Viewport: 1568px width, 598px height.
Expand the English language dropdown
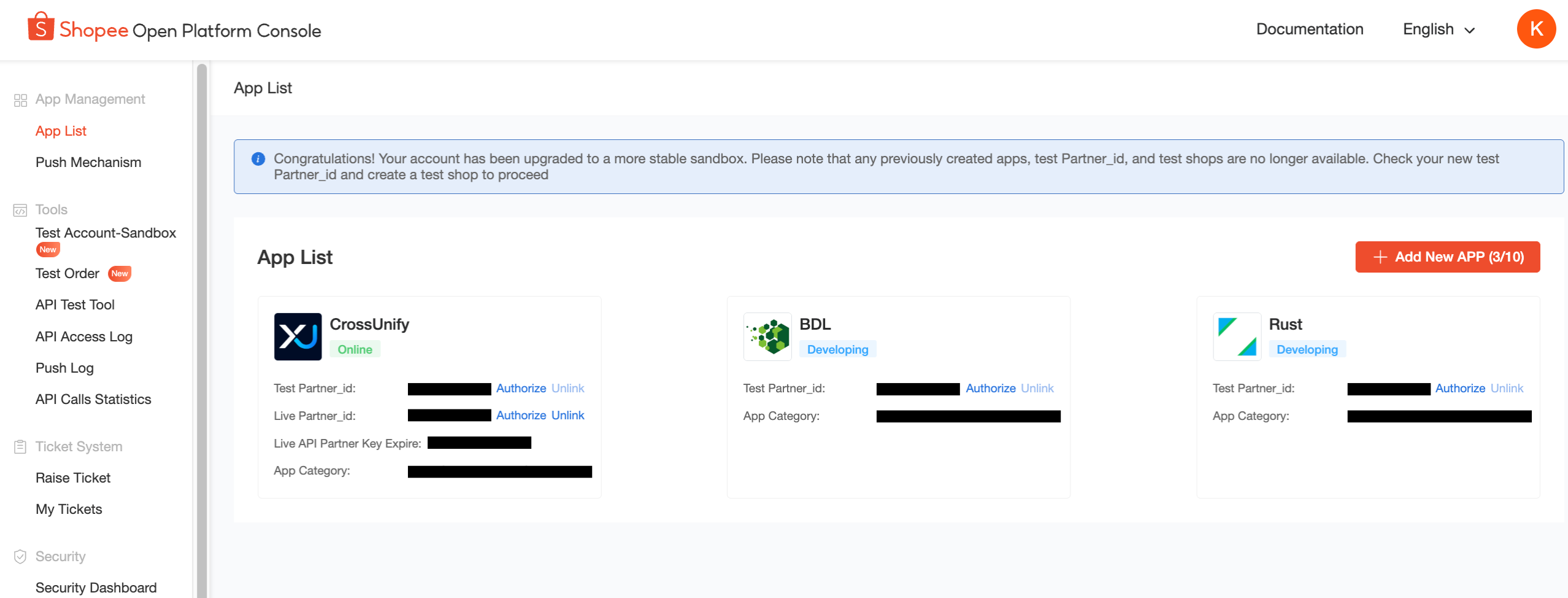click(x=1439, y=29)
